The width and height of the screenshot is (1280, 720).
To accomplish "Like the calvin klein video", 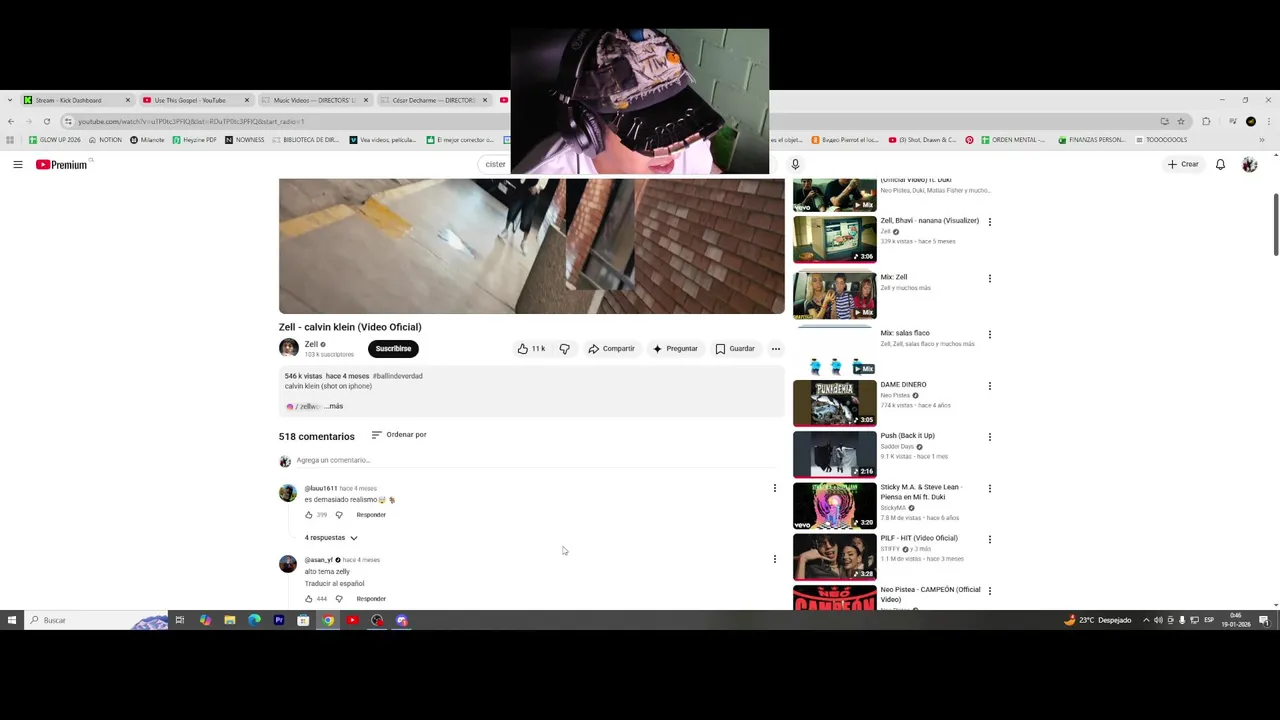I will (531, 348).
